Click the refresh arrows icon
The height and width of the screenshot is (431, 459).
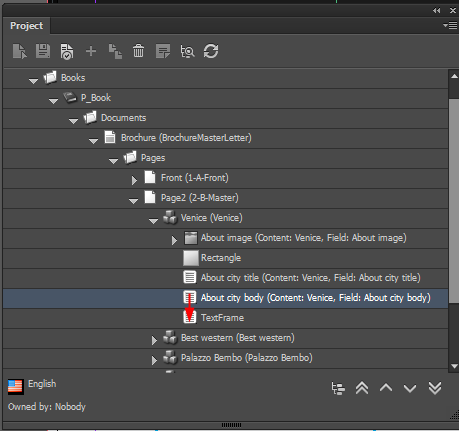click(211, 51)
